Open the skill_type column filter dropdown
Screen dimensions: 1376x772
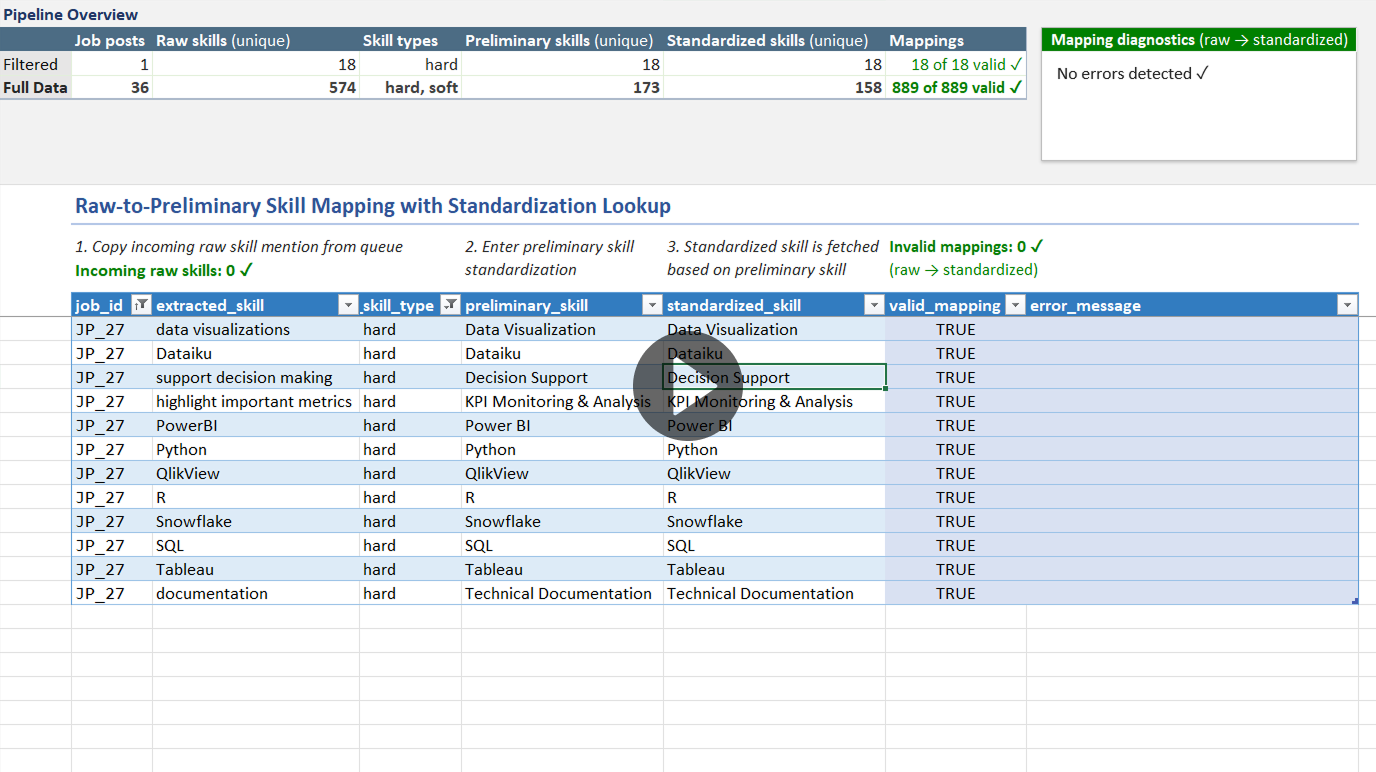pos(450,305)
